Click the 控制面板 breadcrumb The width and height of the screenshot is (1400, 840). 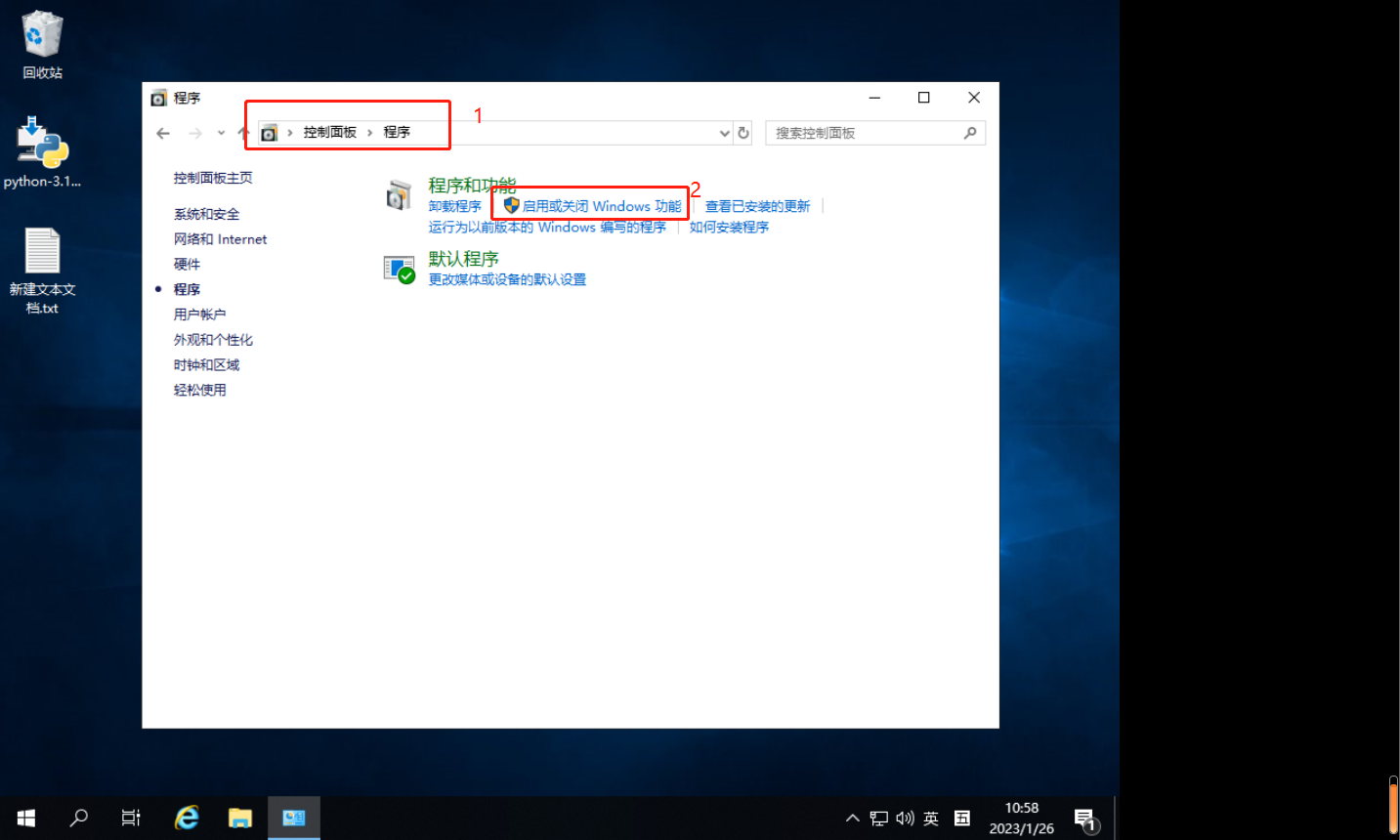[330, 133]
